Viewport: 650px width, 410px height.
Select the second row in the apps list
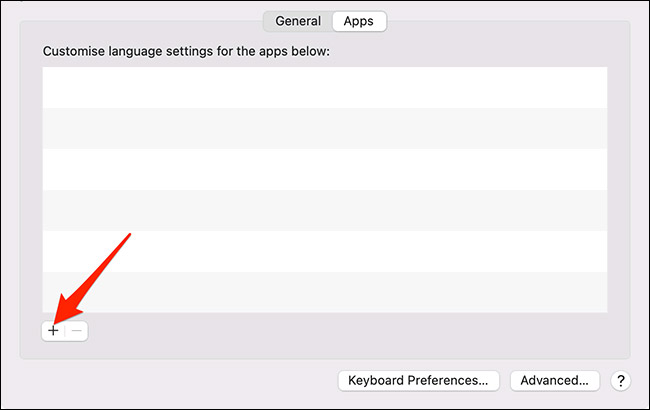324,128
